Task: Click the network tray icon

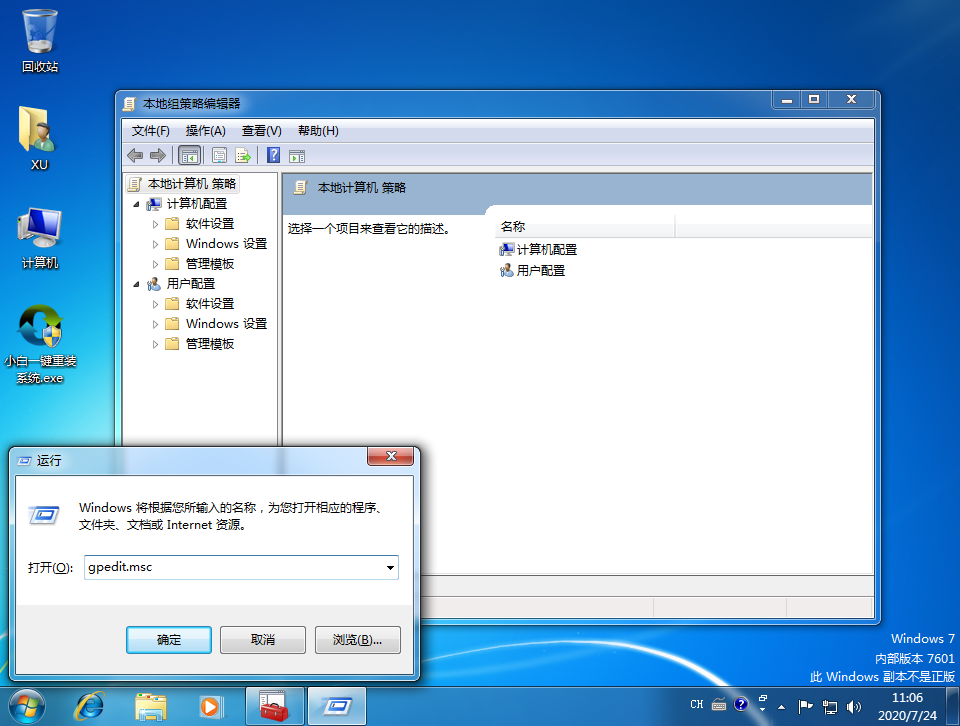Action: tap(830, 707)
